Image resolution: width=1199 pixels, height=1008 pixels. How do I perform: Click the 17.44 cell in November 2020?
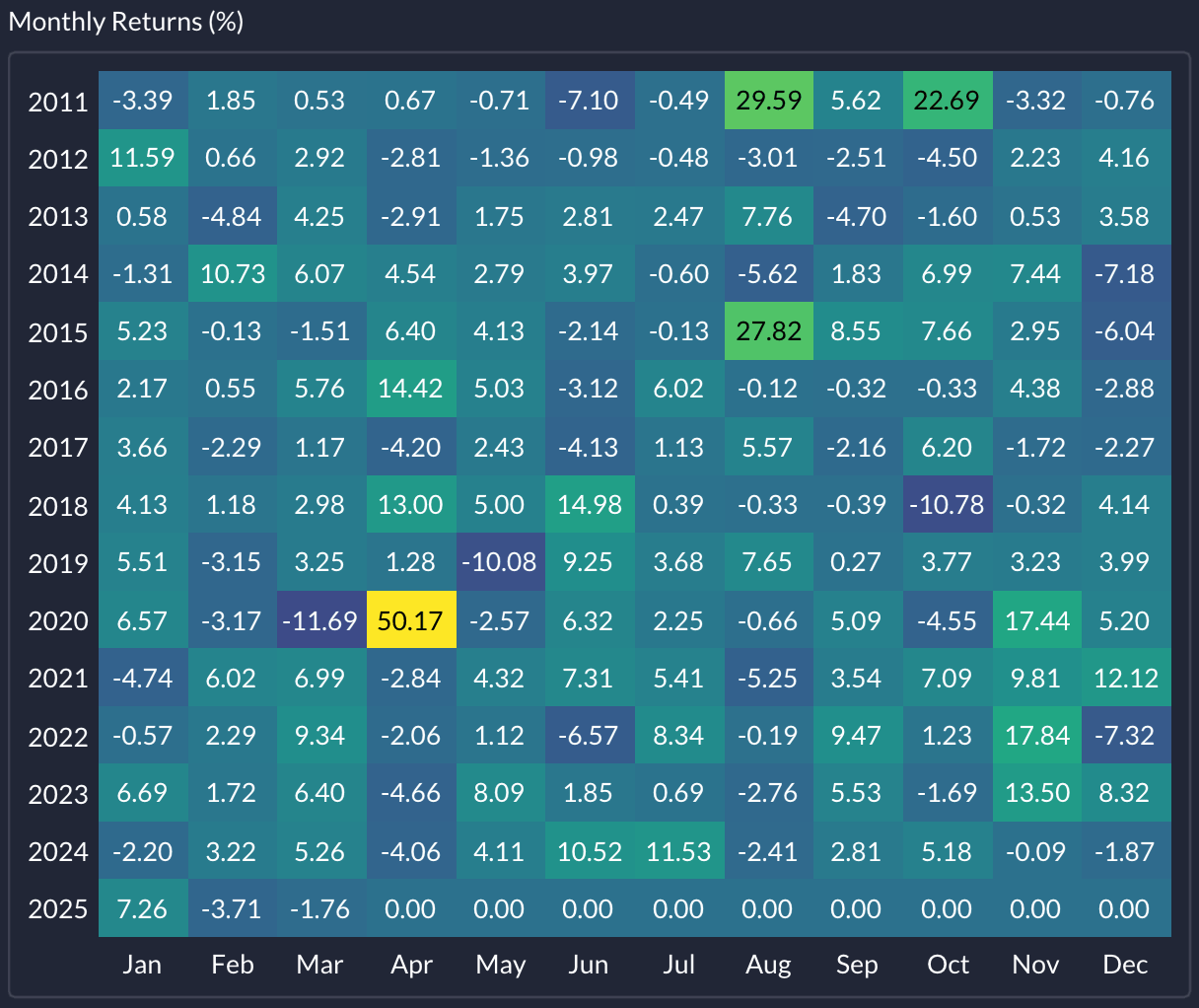1036,620
